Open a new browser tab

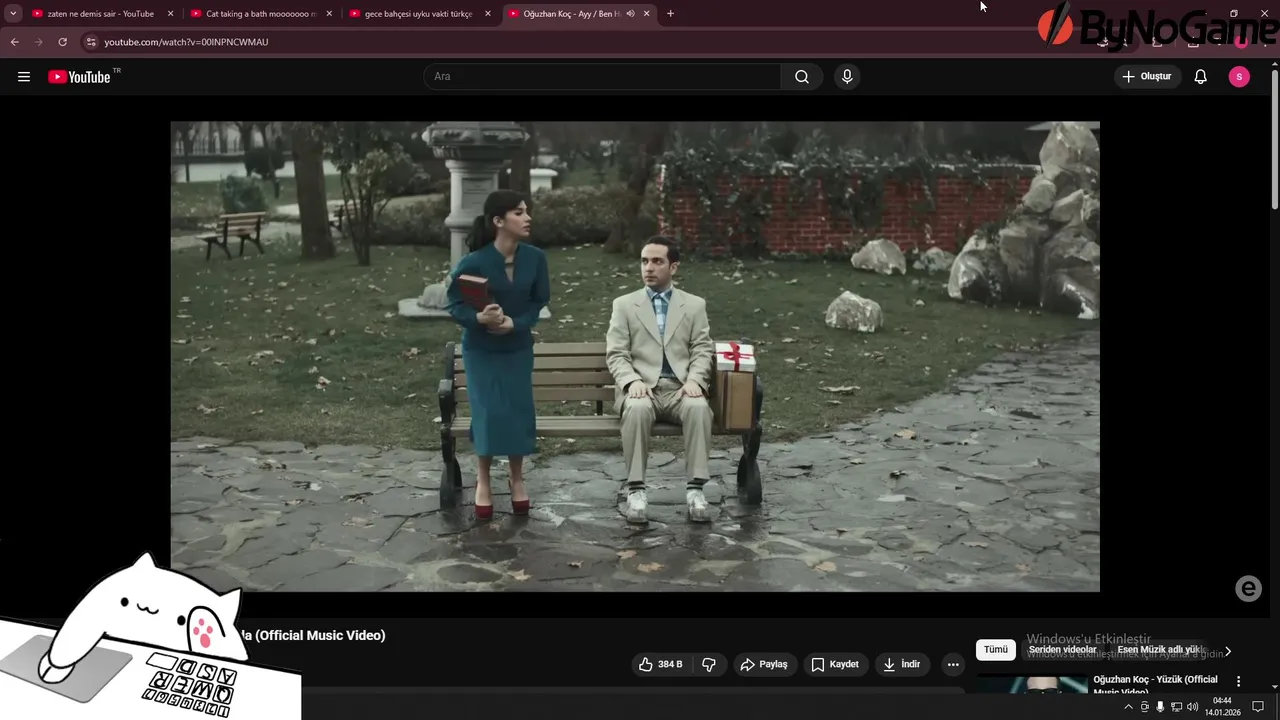point(670,14)
